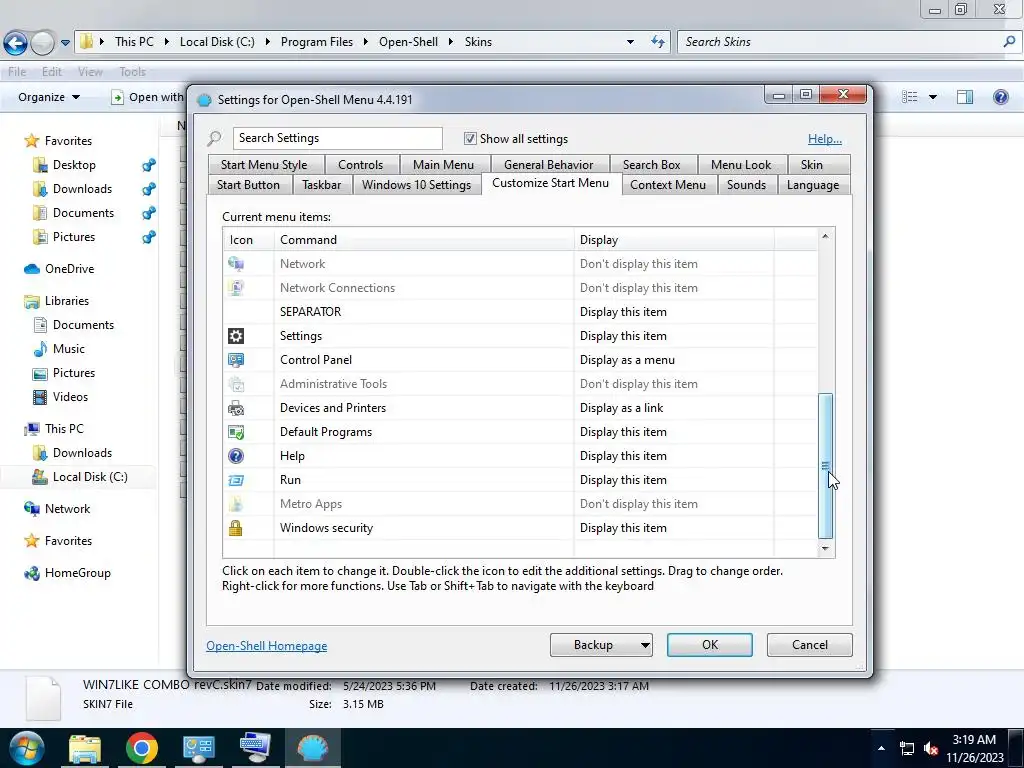Open HomeGroup in the navigation pane

(x=78, y=573)
